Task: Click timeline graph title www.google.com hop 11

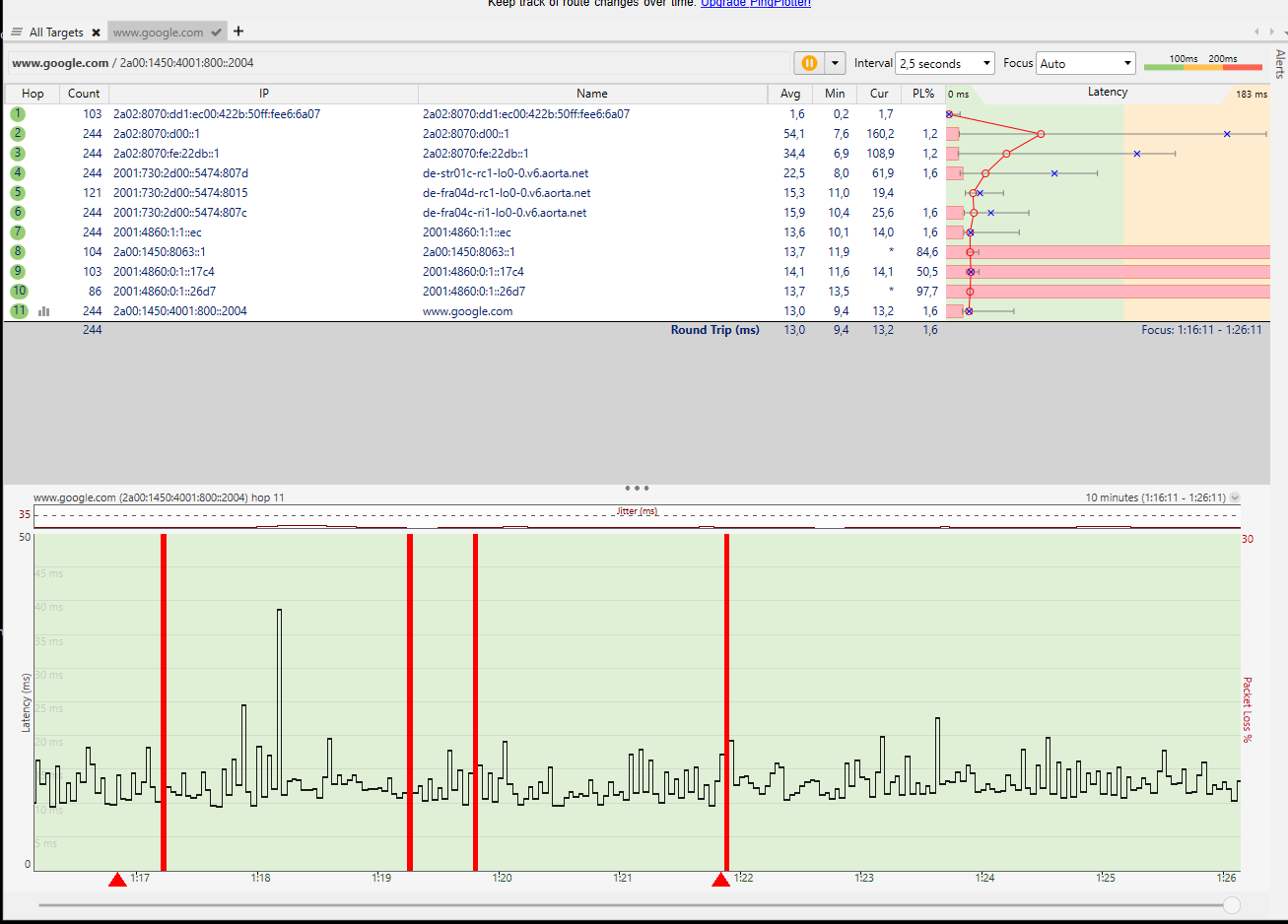Action: point(159,497)
